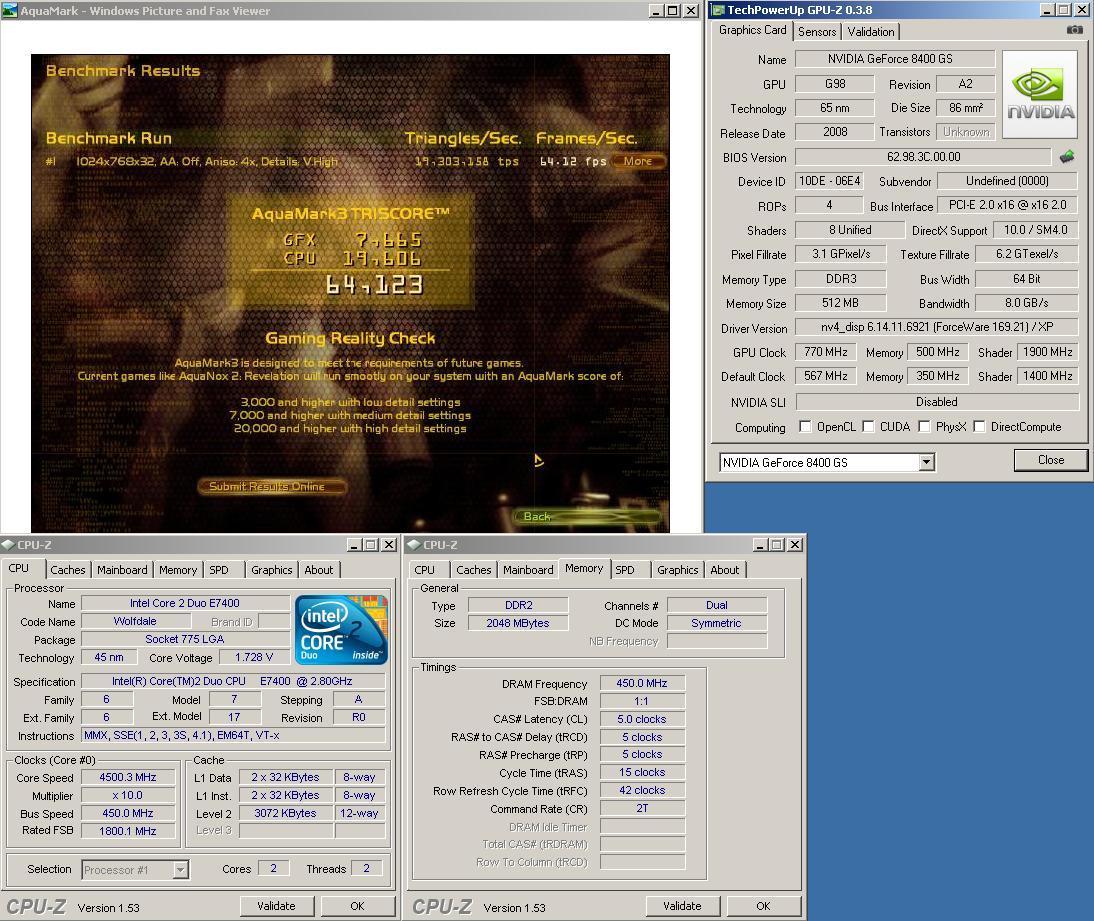The image size is (1094, 921).
Task: Open Graphics tab in right CPU-Z window
Action: pos(677,570)
